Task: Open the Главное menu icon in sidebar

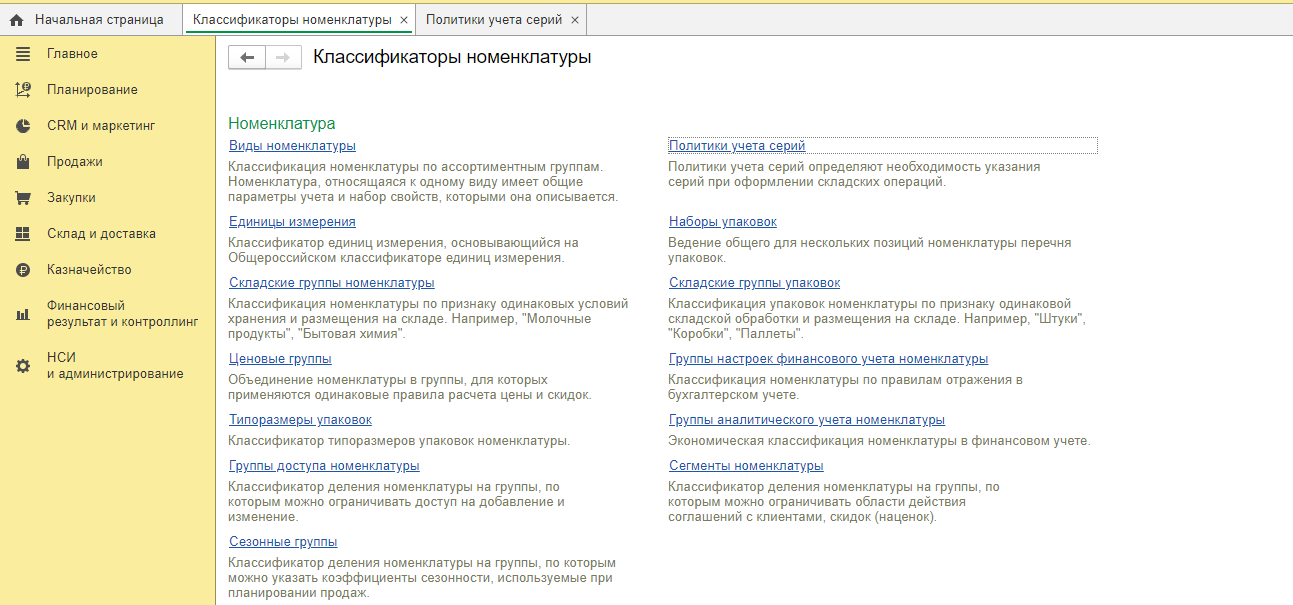Action: coord(23,54)
